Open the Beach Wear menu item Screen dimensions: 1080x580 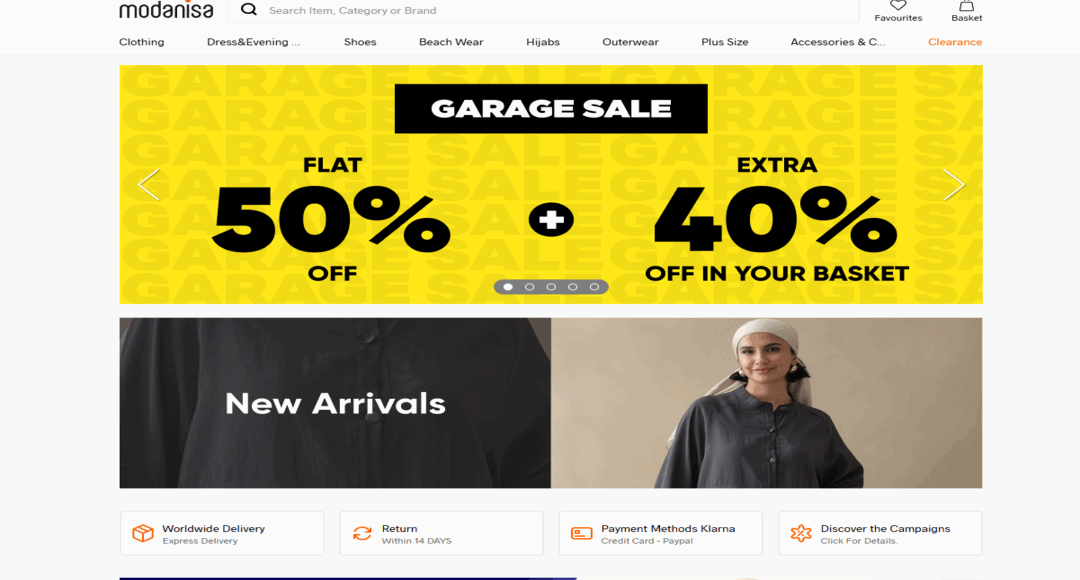click(451, 42)
